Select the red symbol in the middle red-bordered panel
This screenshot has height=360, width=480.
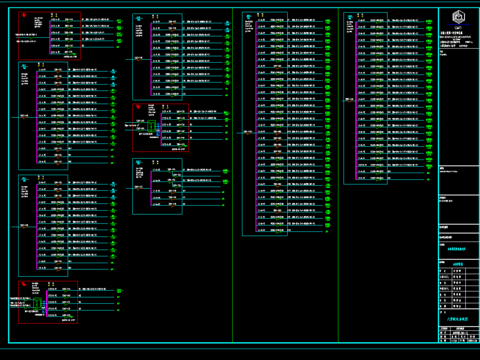(x=138, y=107)
